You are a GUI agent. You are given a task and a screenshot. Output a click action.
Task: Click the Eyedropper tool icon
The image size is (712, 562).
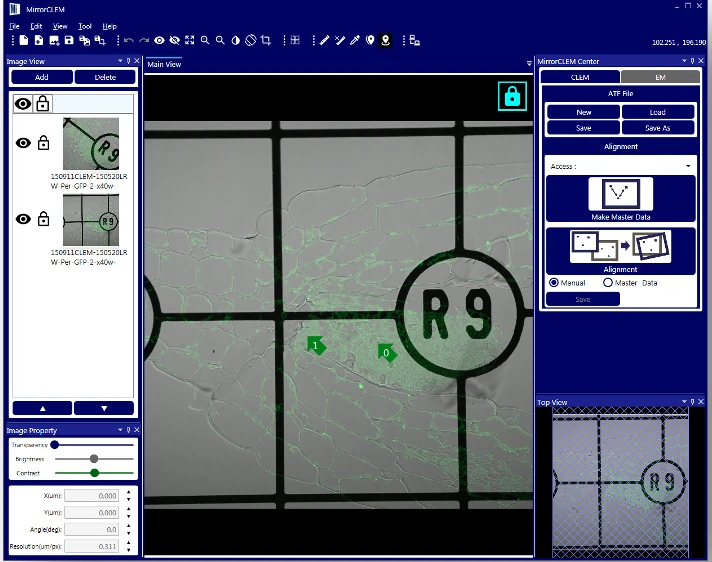(355, 40)
